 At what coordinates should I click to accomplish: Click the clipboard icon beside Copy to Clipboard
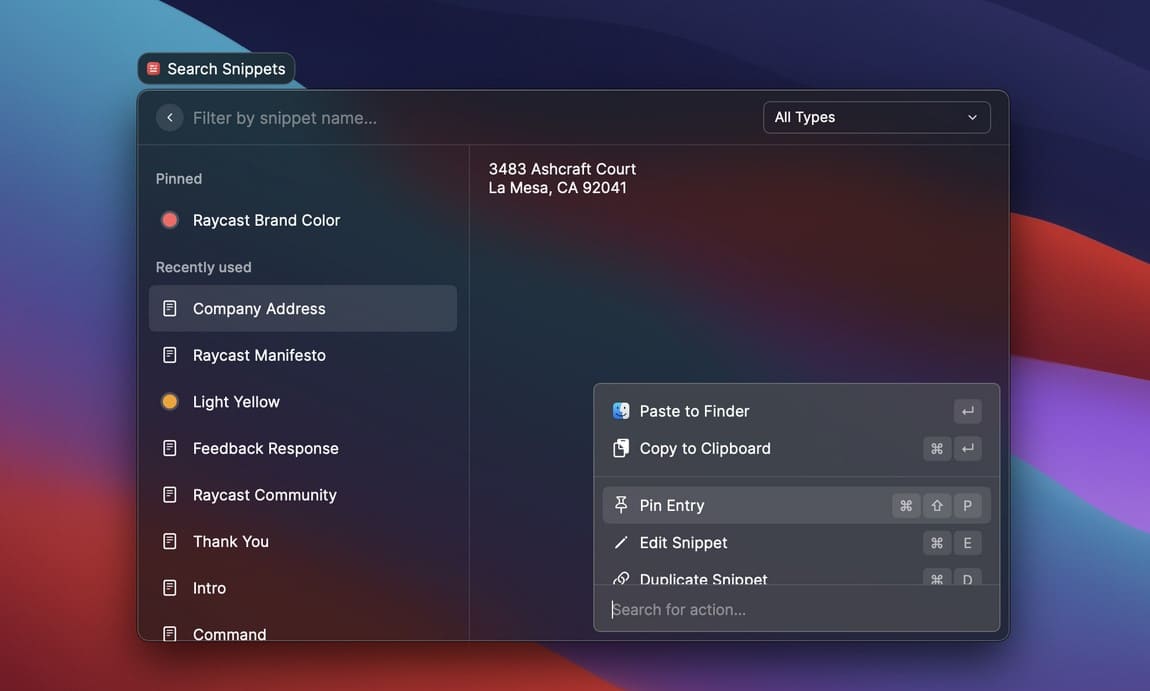(621, 448)
